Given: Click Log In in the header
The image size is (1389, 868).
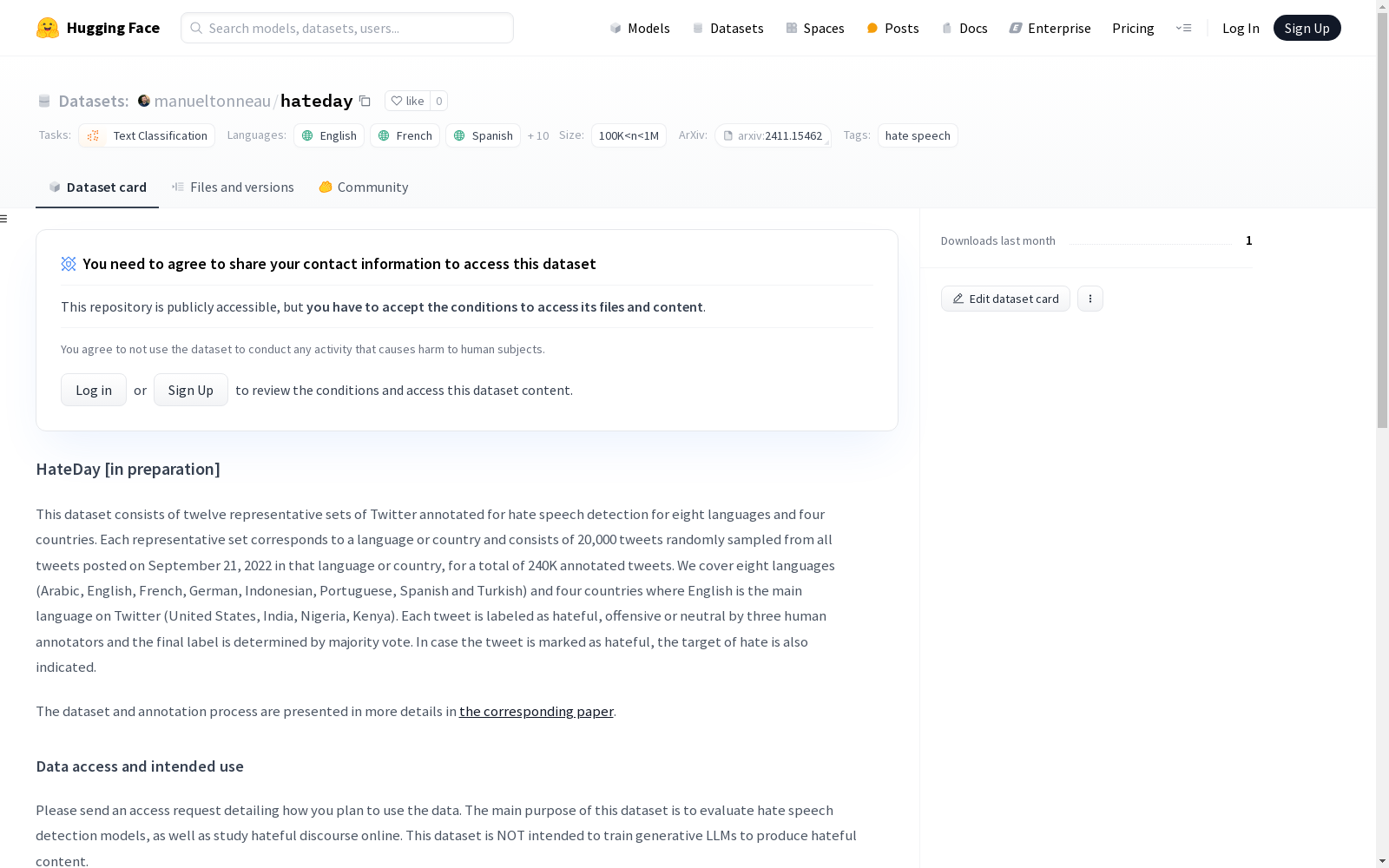Looking at the screenshot, I should (1241, 28).
